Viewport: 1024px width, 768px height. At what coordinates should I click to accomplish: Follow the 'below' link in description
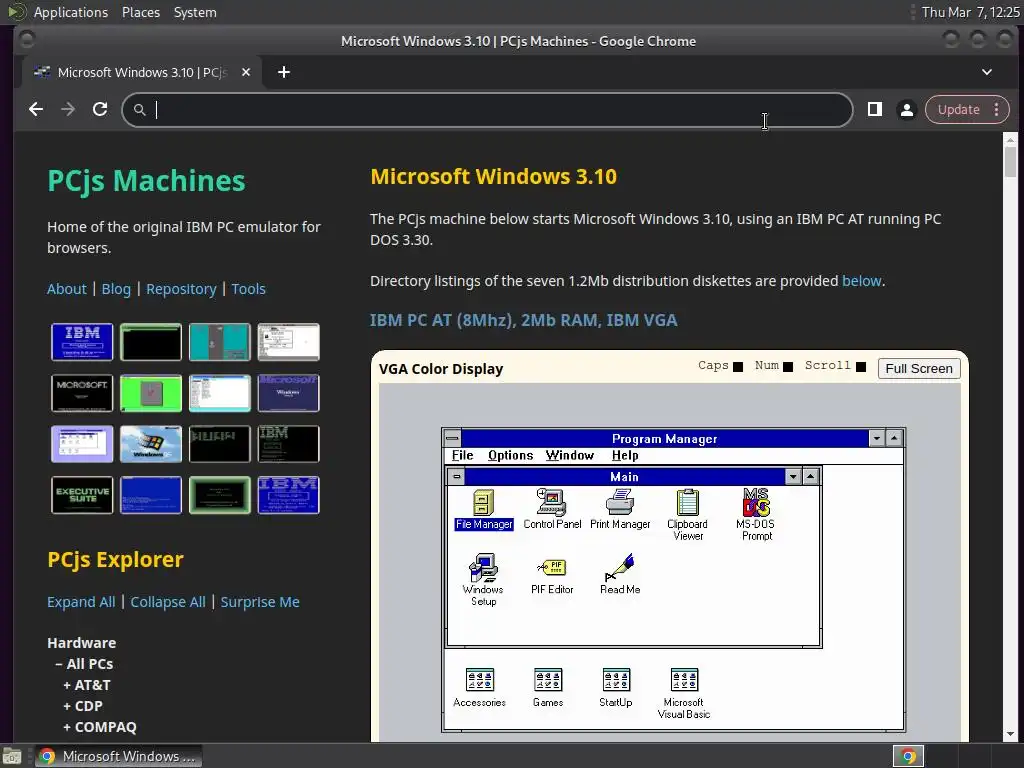point(861,281)
